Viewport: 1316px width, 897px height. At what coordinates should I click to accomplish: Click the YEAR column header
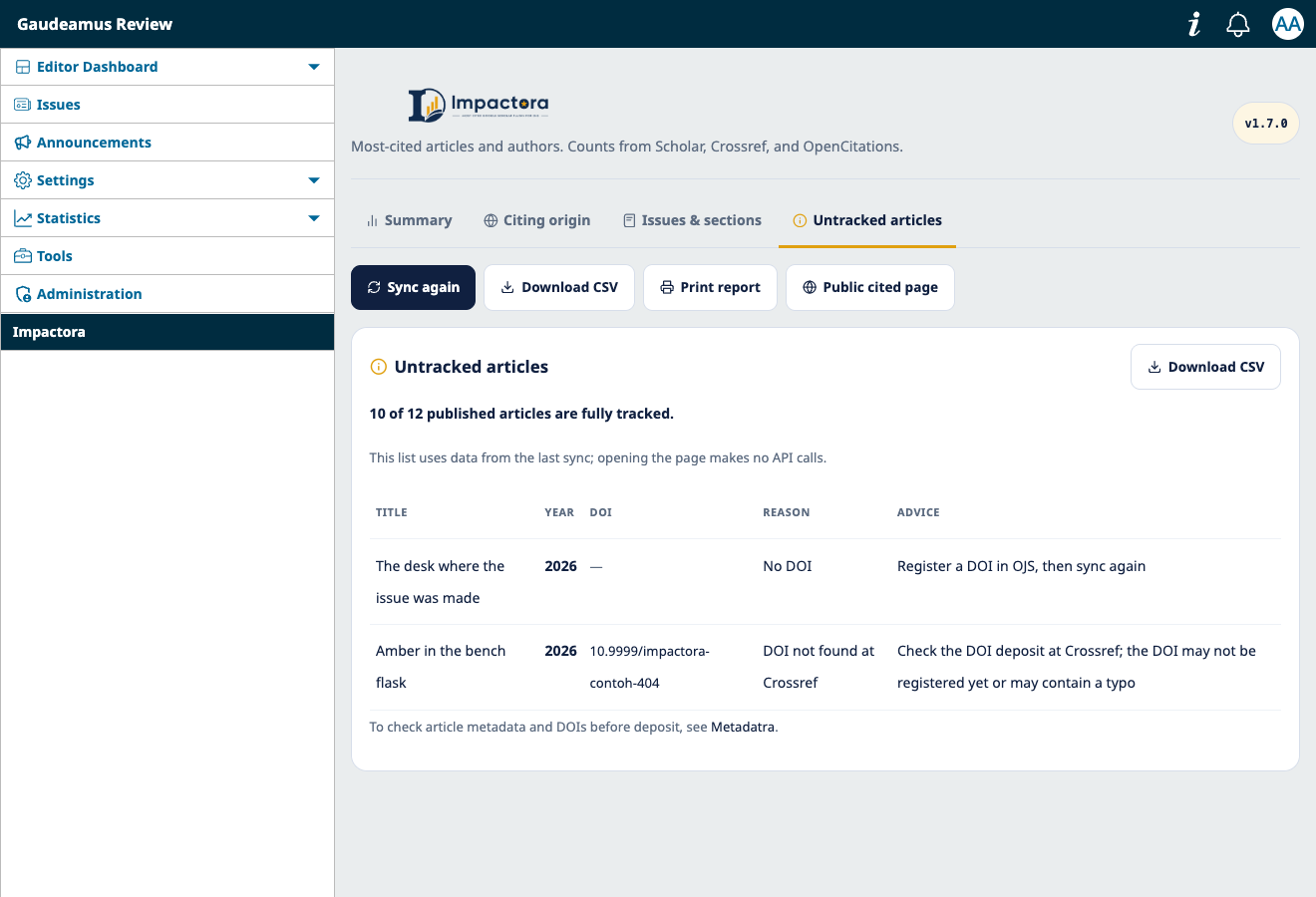[559, 512]
